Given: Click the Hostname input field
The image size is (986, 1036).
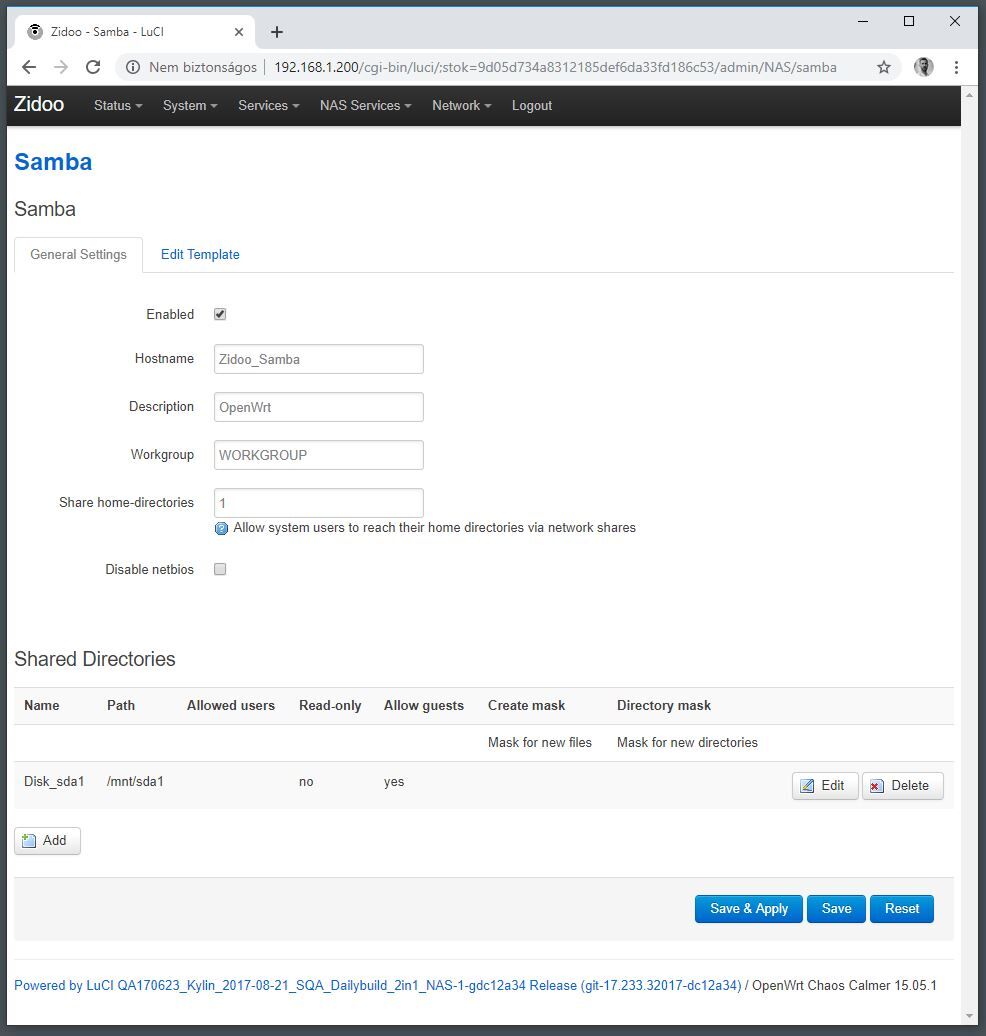Looking at the screenshot, I should 319,359.
